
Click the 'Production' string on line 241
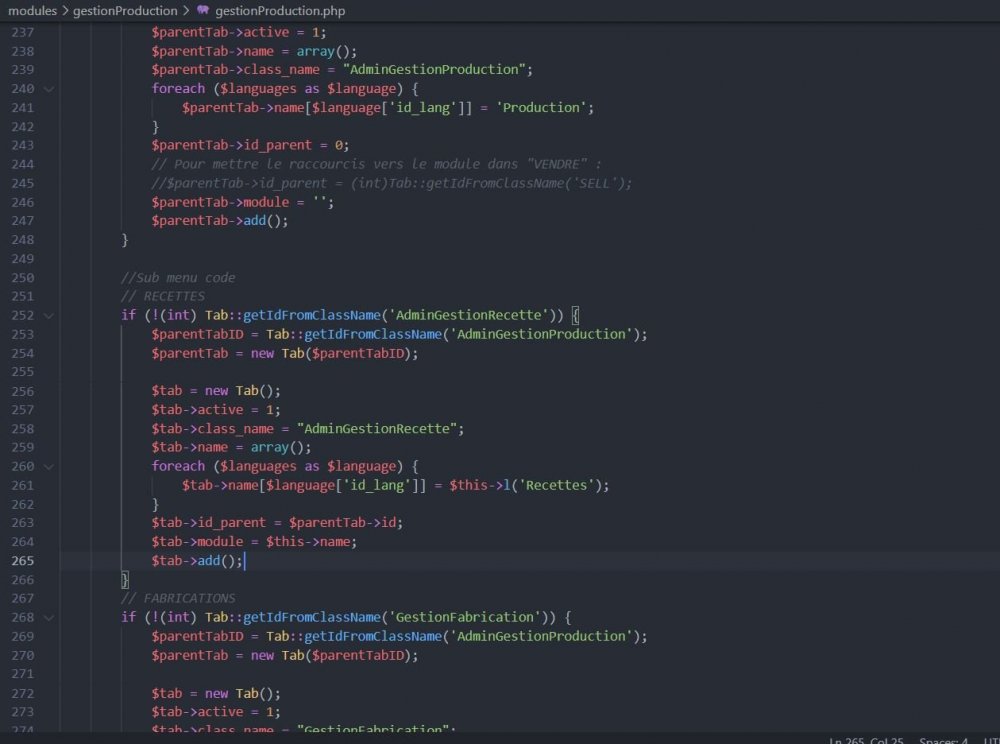click(x=541, y=108)
